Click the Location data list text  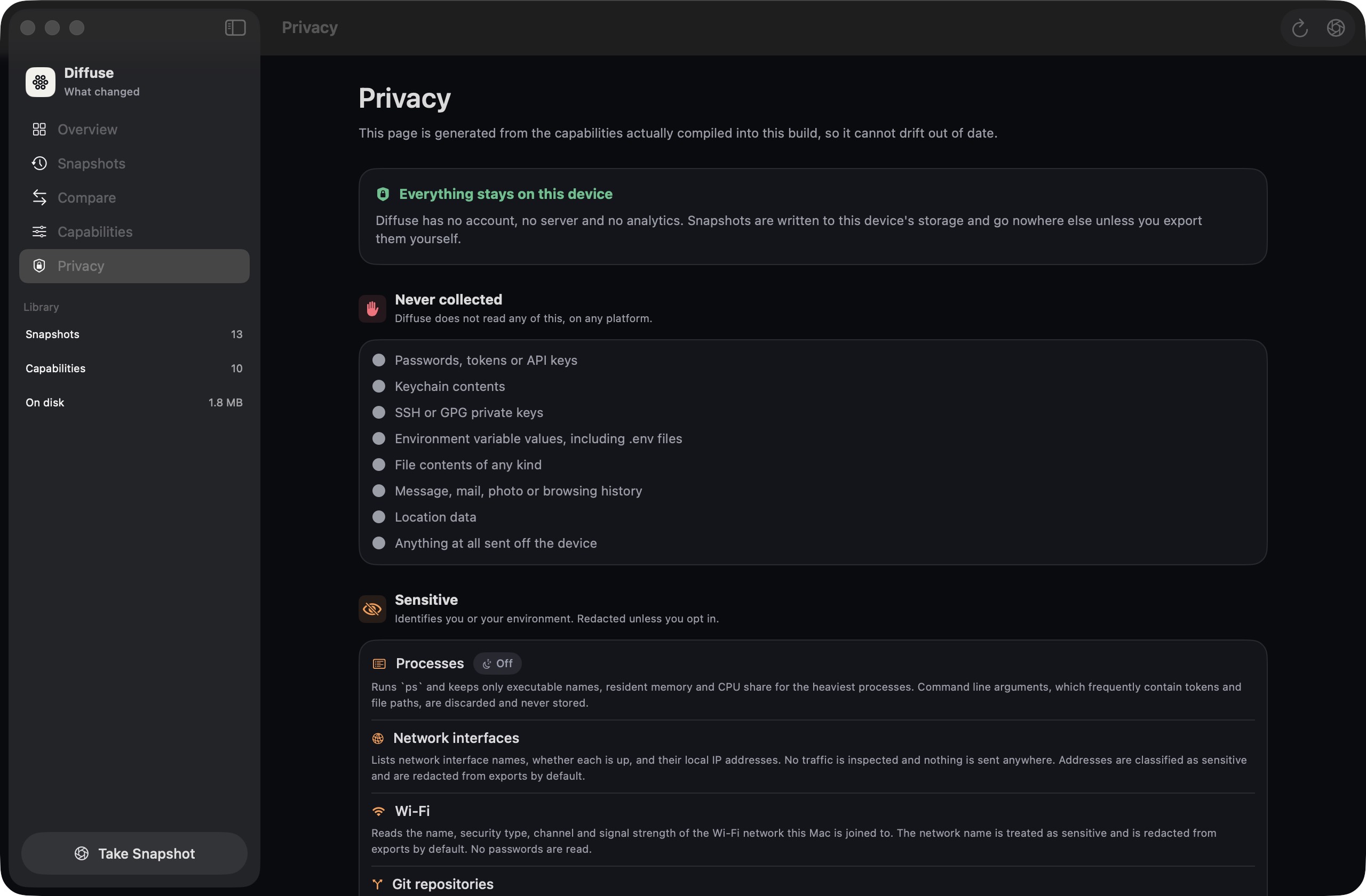[x=435, y=517]
